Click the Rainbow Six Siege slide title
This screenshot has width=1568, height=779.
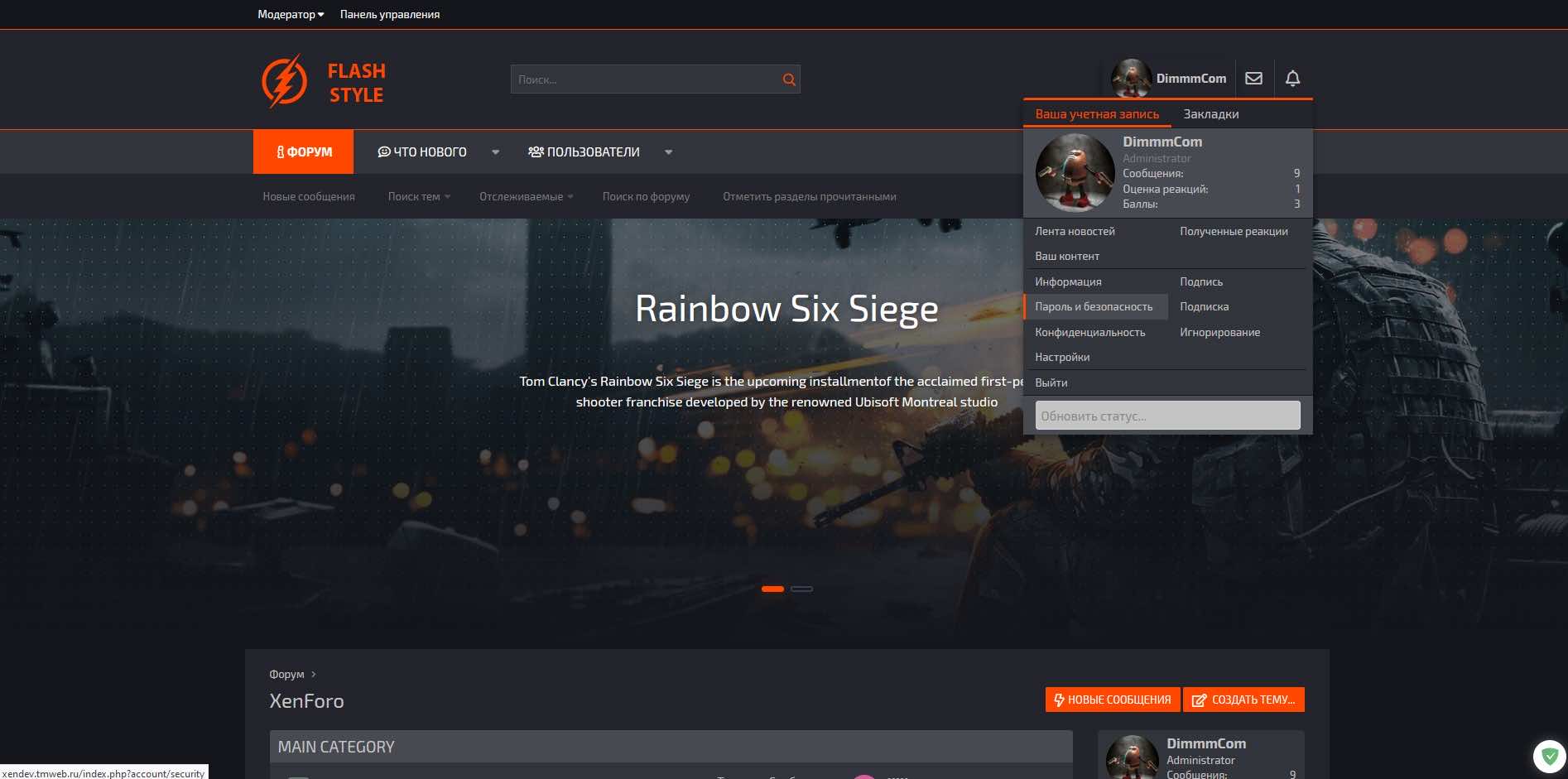pyautogui.click(x=786, y=309)
